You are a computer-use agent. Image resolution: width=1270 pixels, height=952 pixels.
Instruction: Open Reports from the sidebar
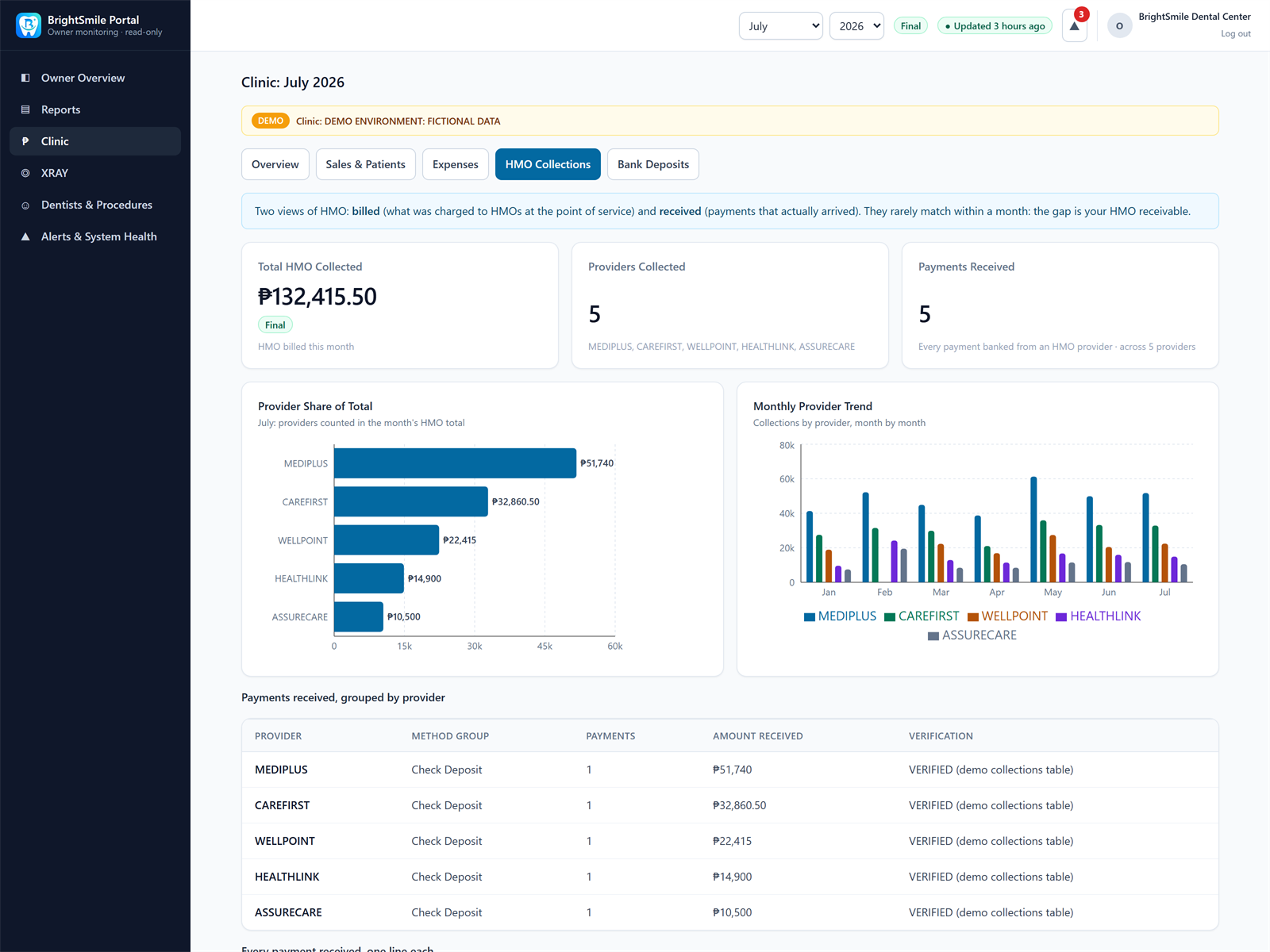point(95,109)
